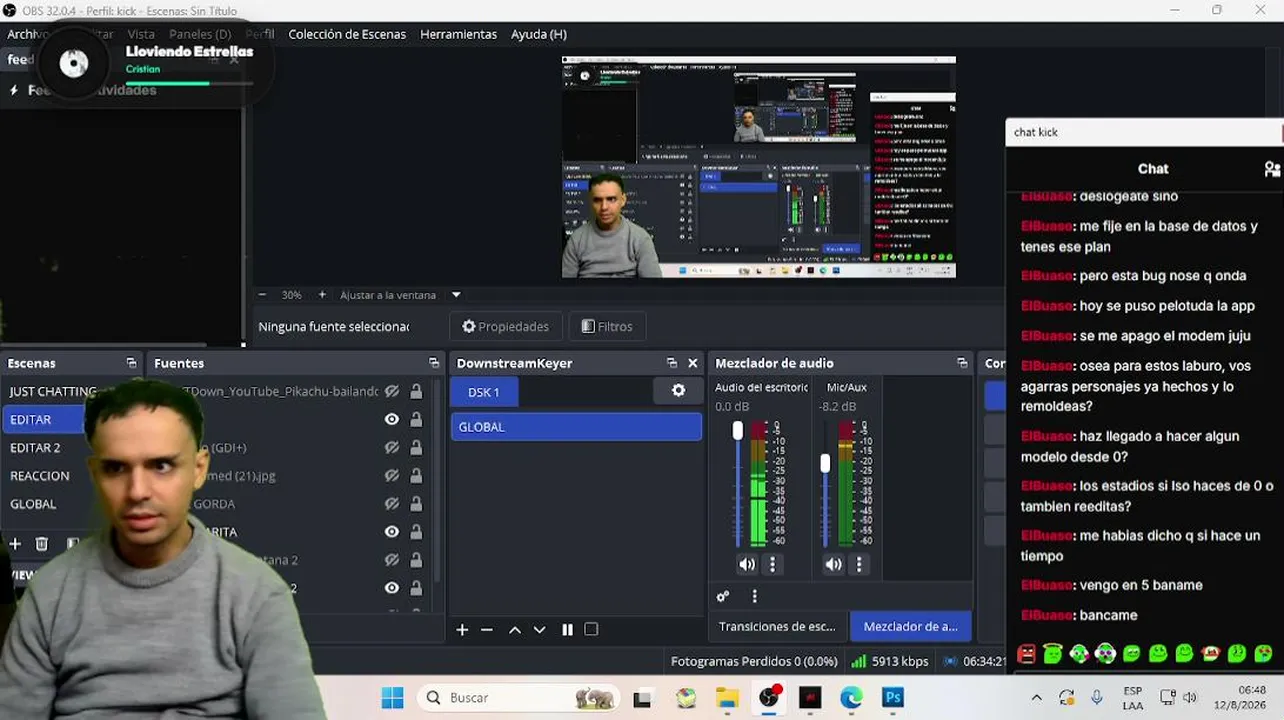Open the 'Ajustar a la ventana' zoom dropdown arrow
Image resolution: width=1284 pixels, height=720 pixels.
456,295
